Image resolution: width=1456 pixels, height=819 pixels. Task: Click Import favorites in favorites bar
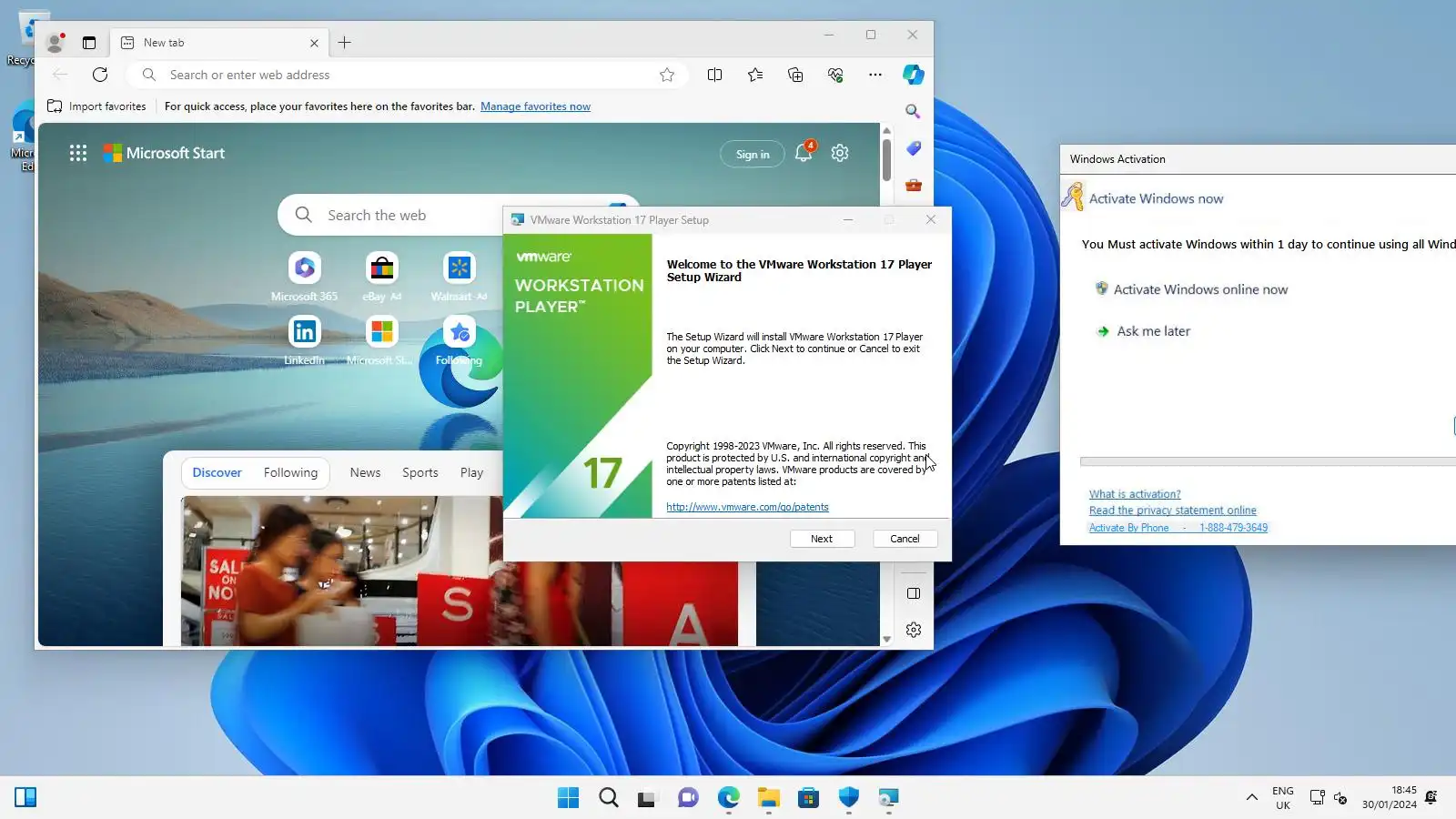point(96,106)
